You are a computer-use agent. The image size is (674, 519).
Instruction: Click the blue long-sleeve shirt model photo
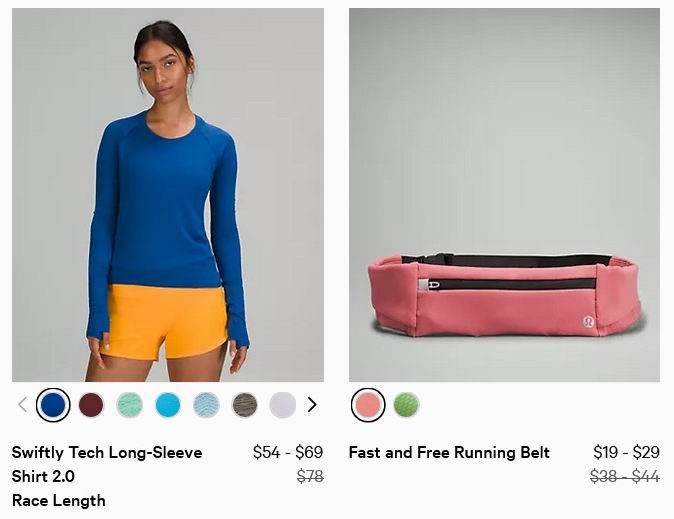tap(168, 195)
